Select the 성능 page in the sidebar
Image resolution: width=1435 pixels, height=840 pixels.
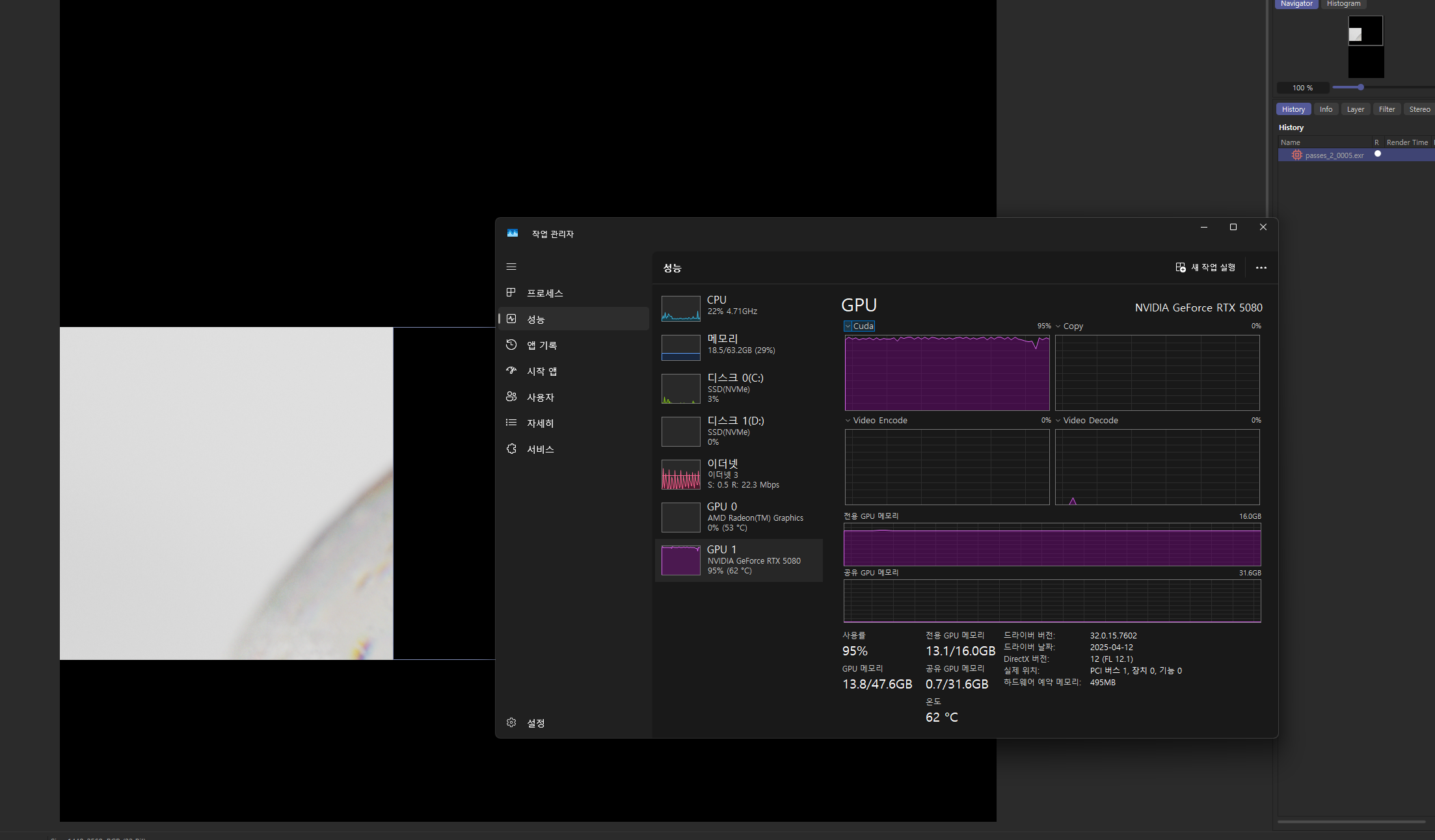click(574, 319)
